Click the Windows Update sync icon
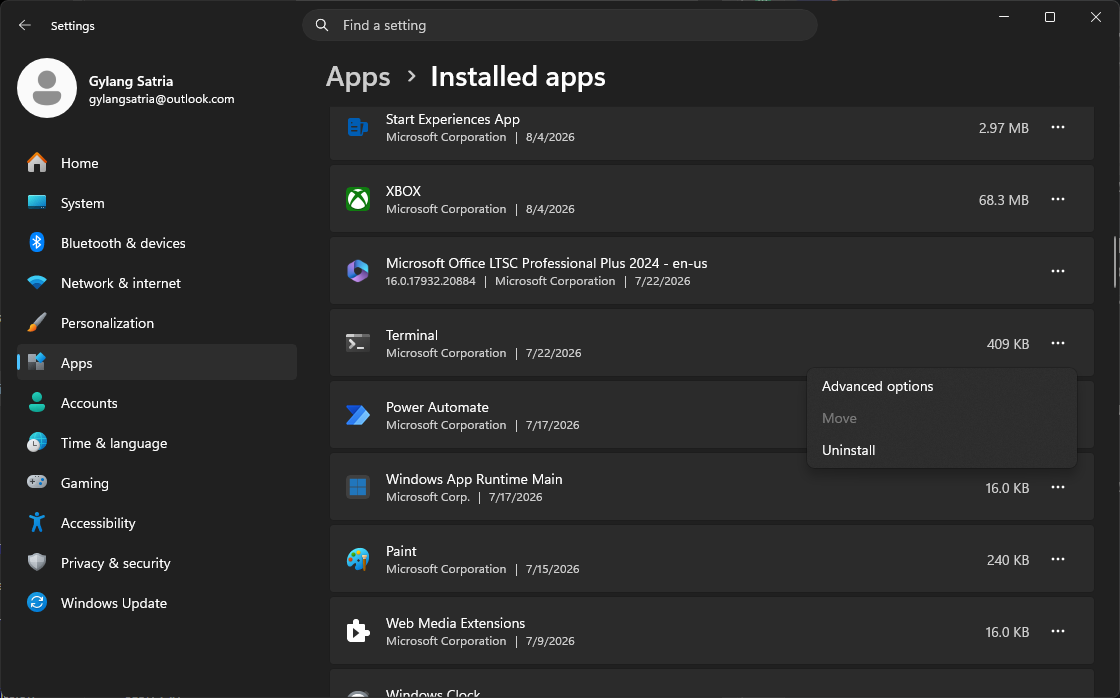This screenshot has height=698, width=1120. tap(37, 603)
